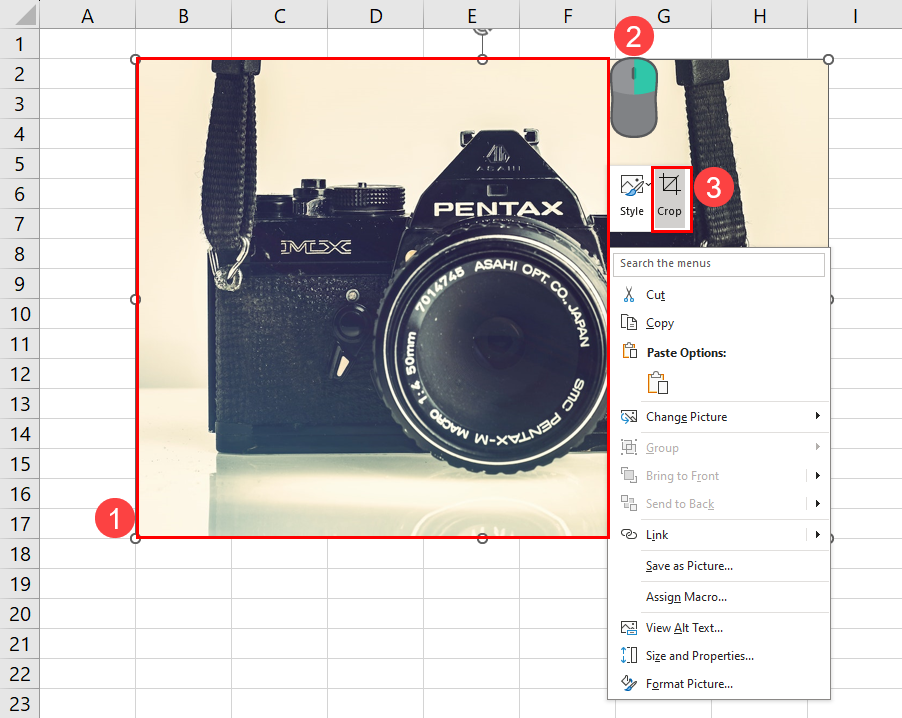902x718 pixels.
Task: Choose Copy from the context menu
Action: point(719,323)
